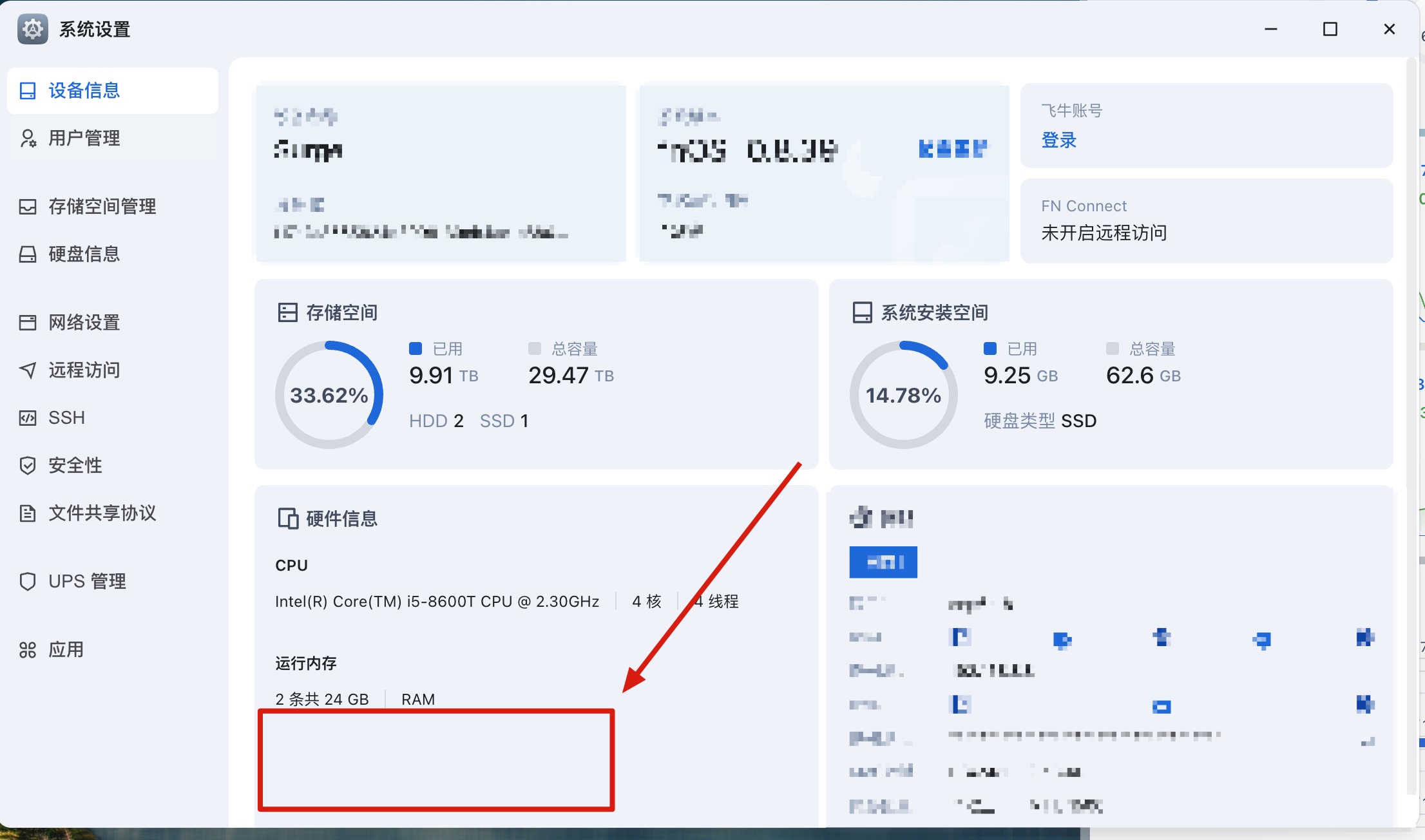This screenshot has width=1425, height=840.
Task: Click the document icon beside 文件共享协议
Action: point(28,513)
